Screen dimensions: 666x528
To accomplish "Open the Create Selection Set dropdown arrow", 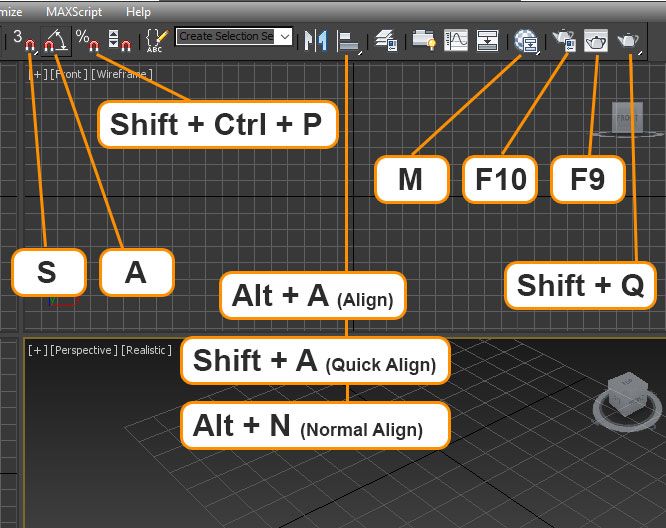I will click(x=285, y=37).
